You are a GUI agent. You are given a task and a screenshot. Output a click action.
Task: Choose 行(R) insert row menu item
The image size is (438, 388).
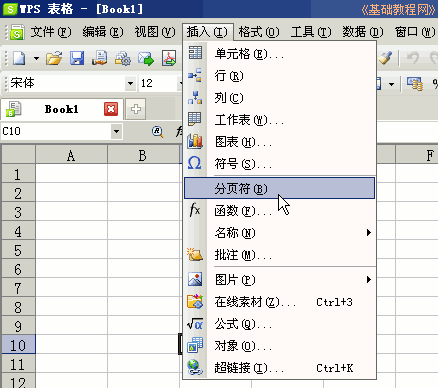tap(279, 76)
